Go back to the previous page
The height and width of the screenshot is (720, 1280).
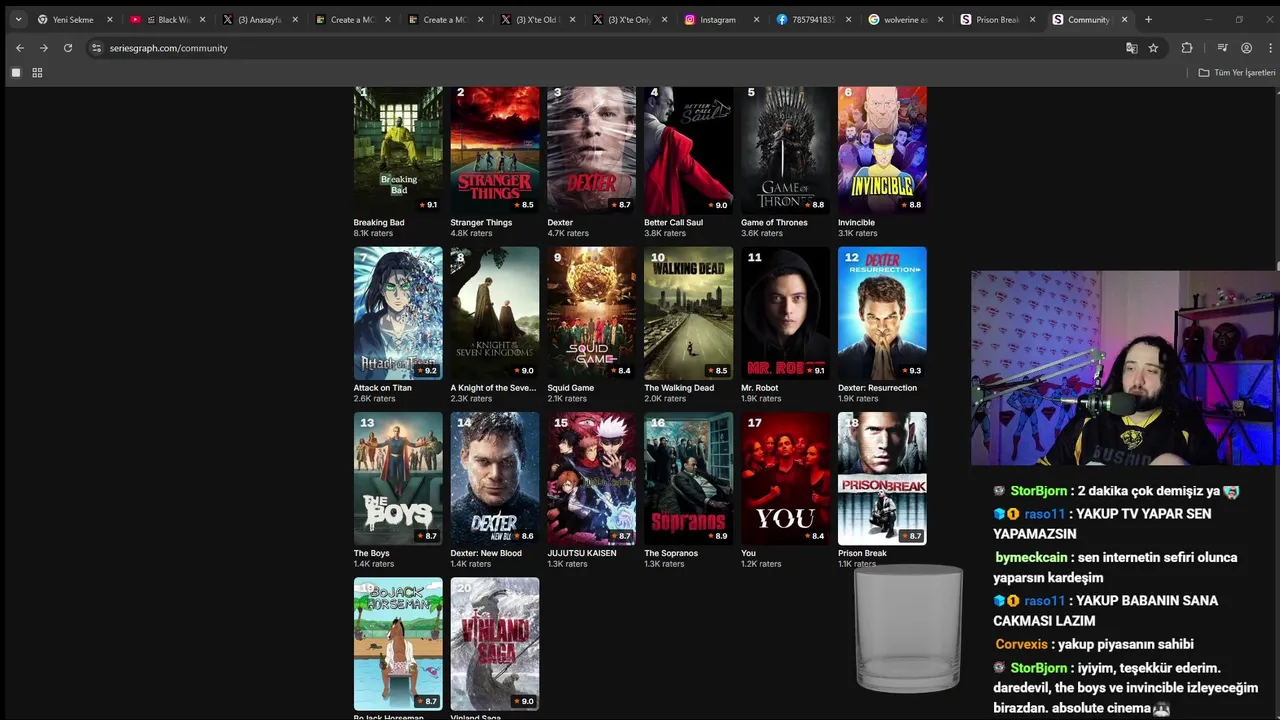point(19,48)
